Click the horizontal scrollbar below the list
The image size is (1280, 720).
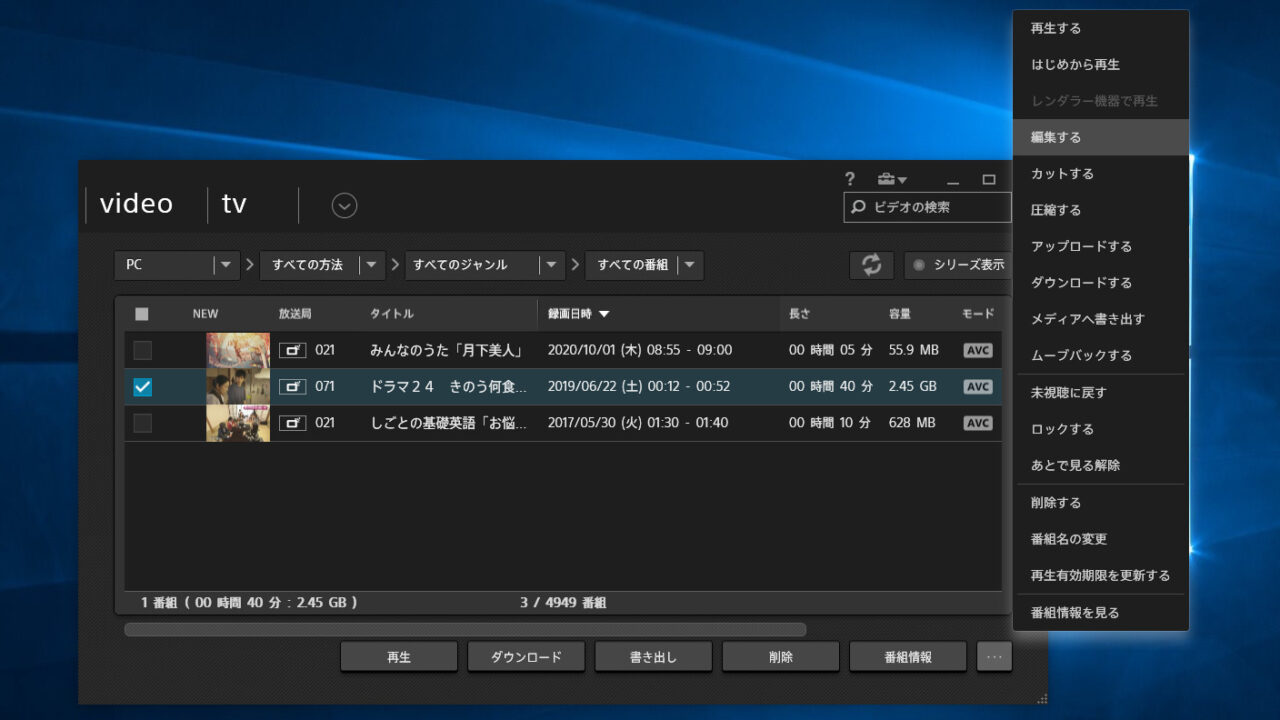click(465, 630)
